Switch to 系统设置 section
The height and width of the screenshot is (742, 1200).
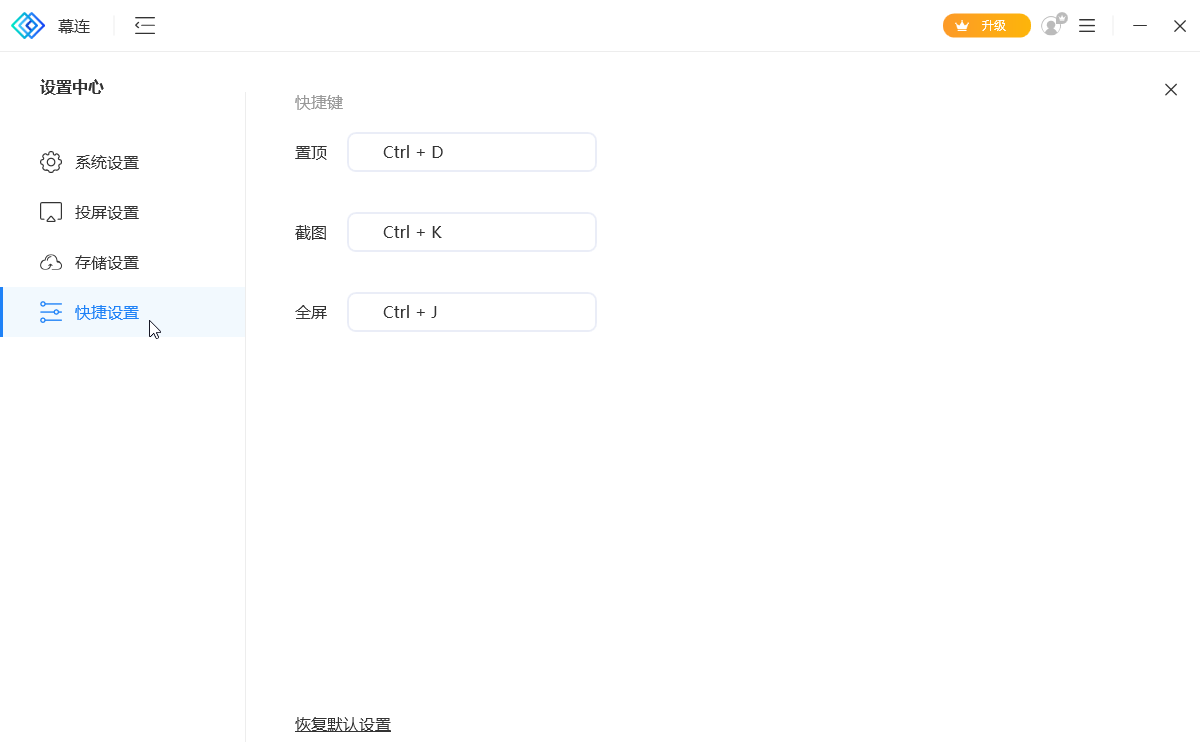(105, 162)
